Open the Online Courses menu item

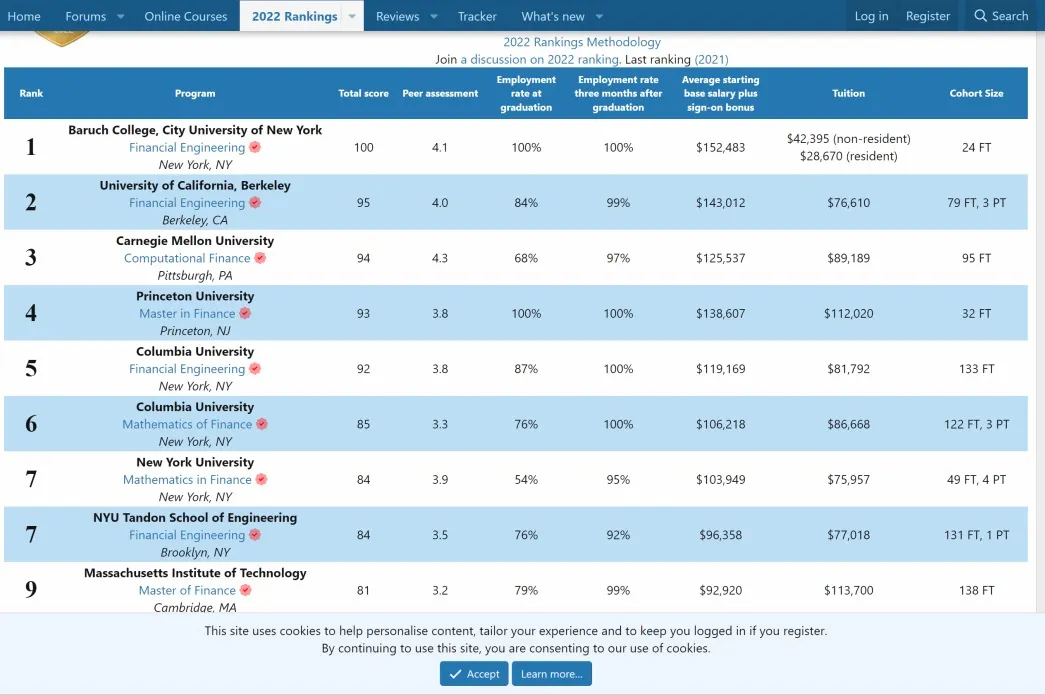(186, 16)
